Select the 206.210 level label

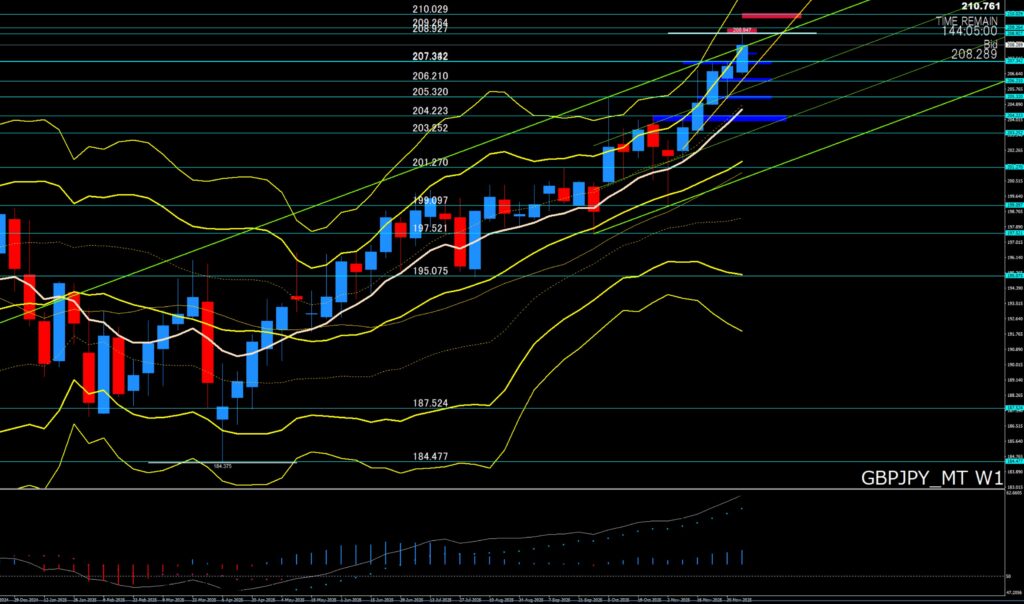[430, 76]
